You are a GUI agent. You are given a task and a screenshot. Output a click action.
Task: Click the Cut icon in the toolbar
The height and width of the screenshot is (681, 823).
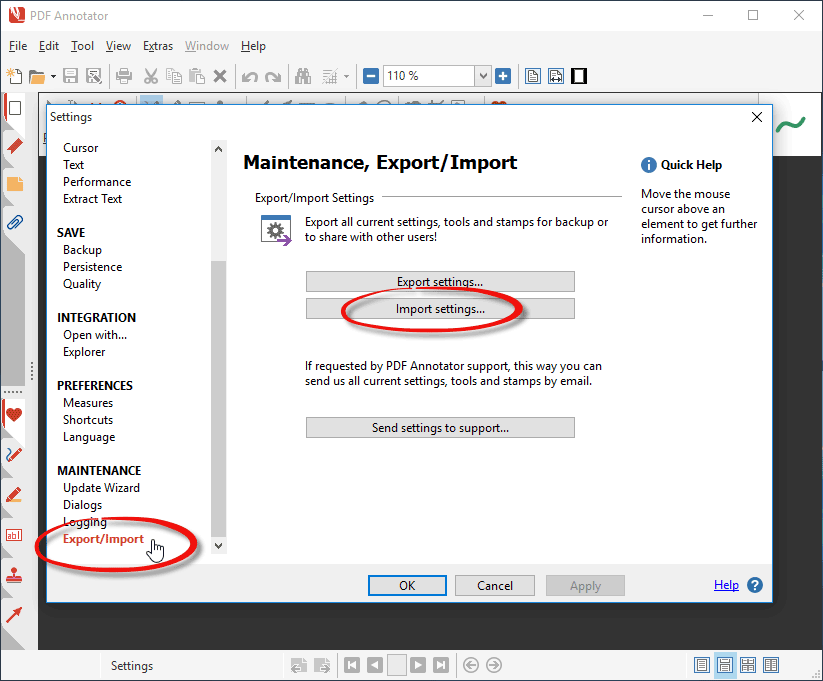(153, 76)
